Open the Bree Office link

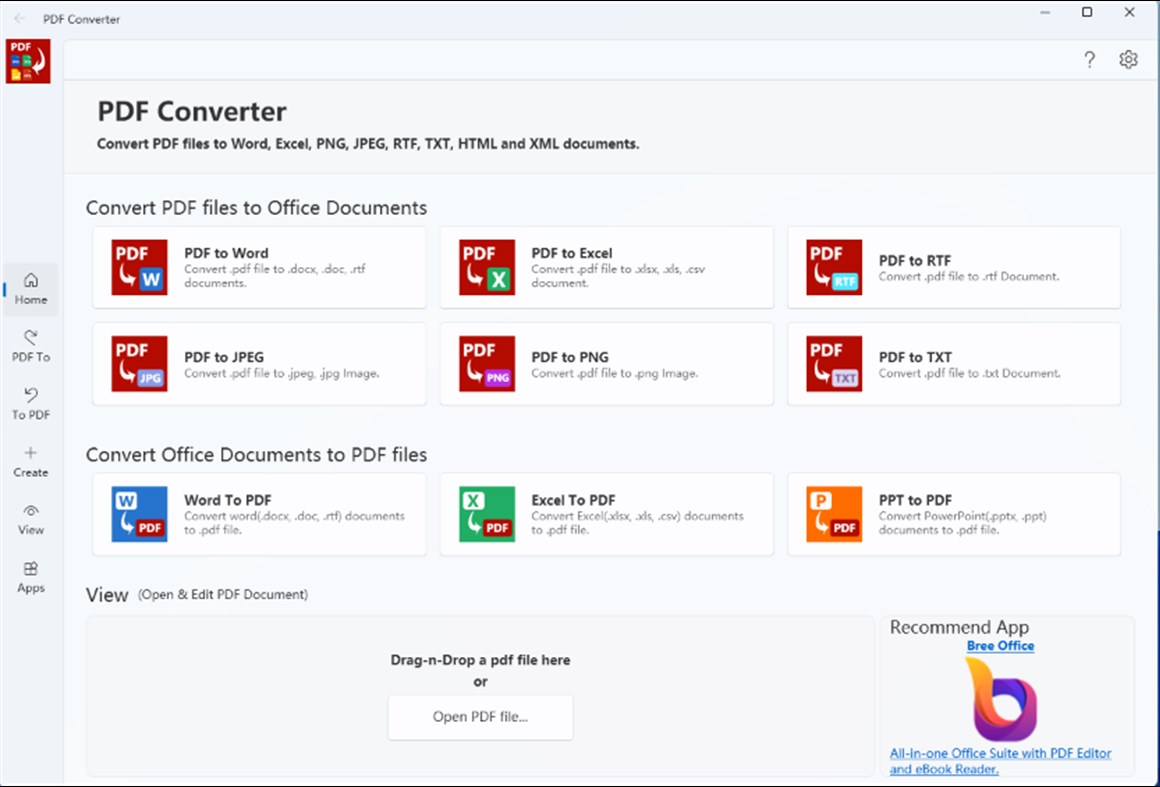1000,645
